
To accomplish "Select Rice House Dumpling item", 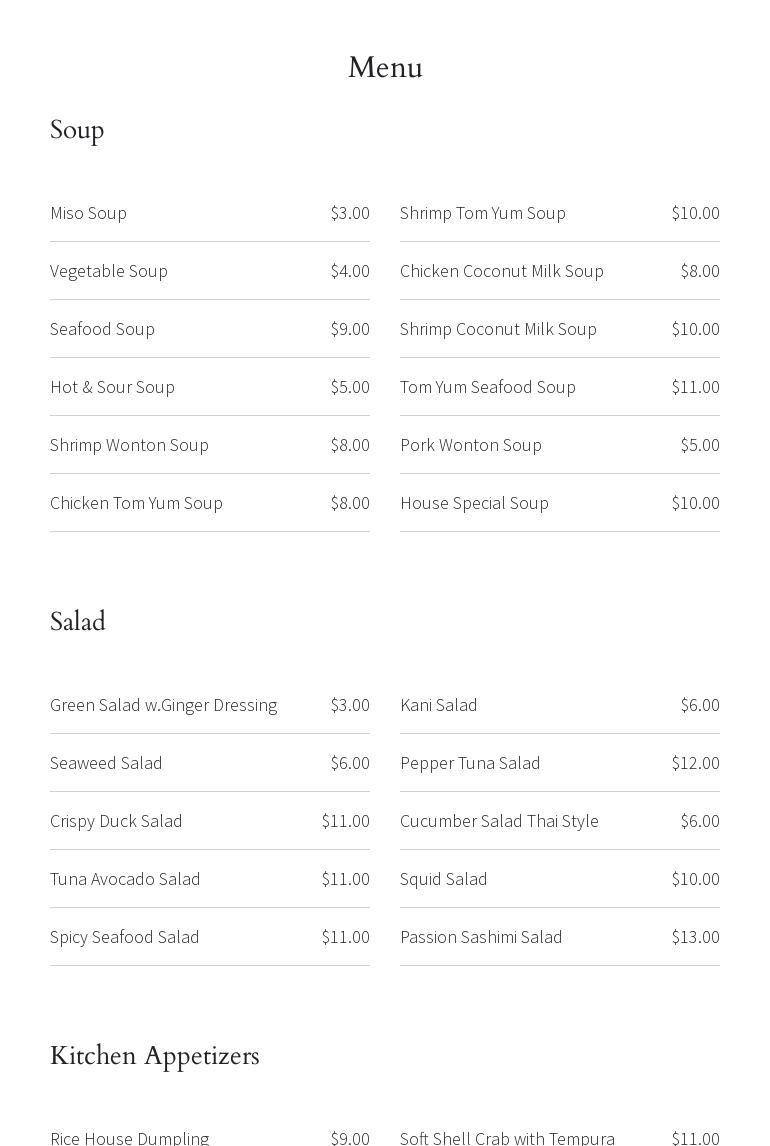I will coord(130,1138).
